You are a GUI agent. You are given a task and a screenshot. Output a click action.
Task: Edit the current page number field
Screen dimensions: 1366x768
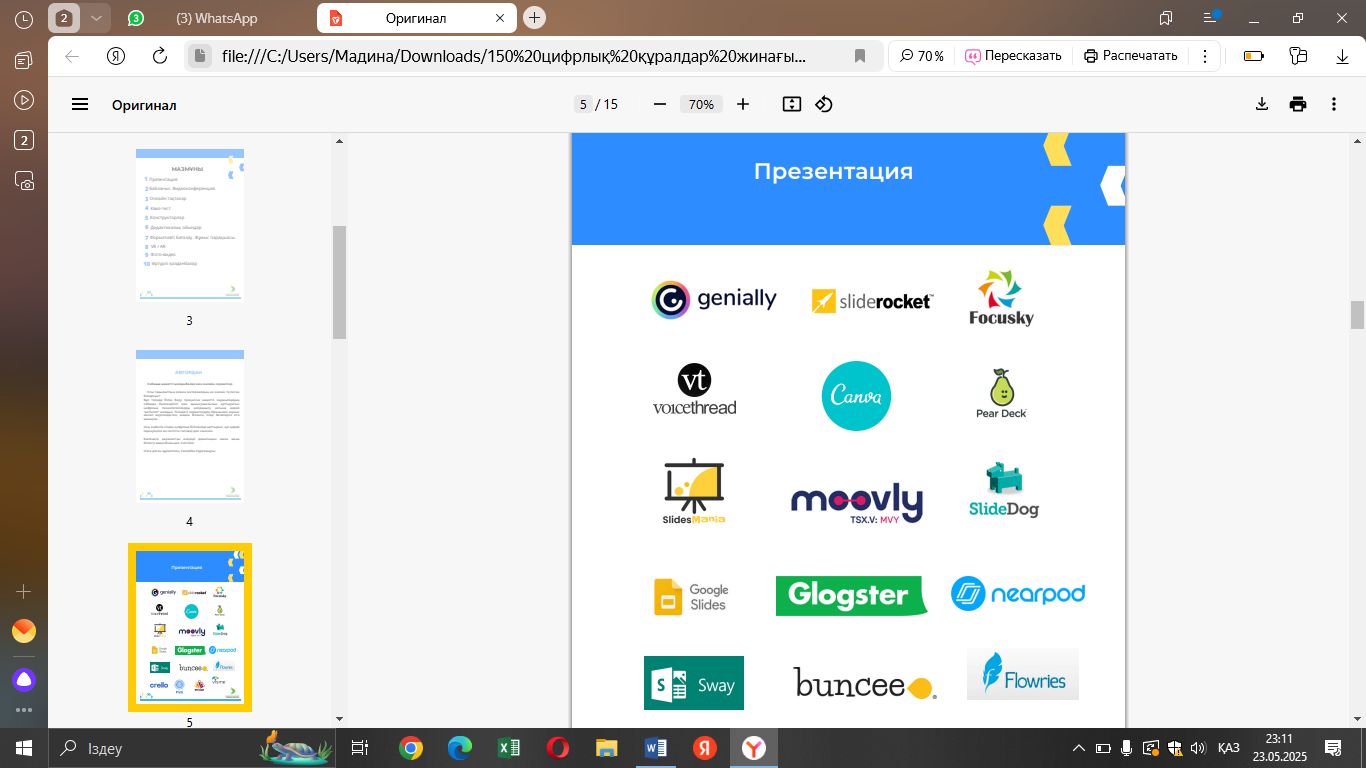tap(583, 104)
